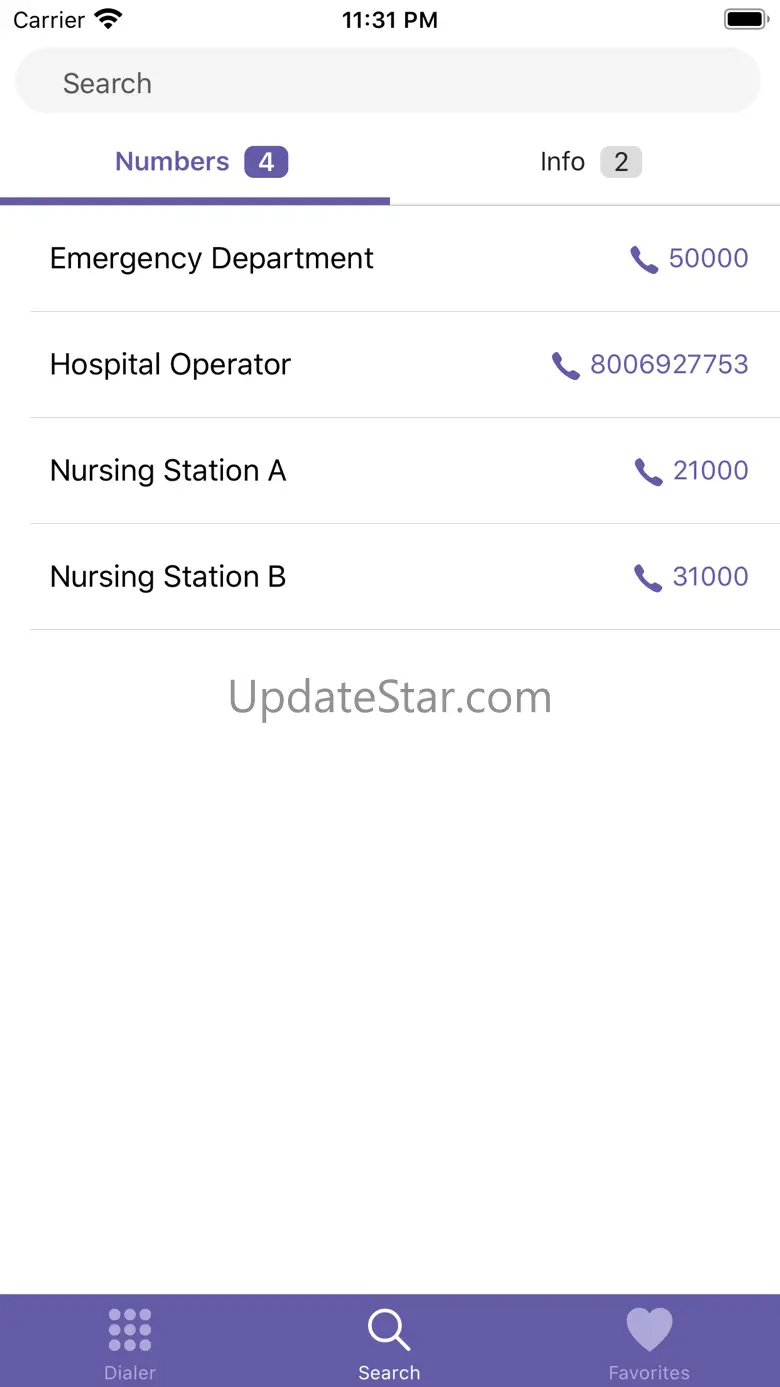
Task: Call extension 31000
Action: pos(710,576)
